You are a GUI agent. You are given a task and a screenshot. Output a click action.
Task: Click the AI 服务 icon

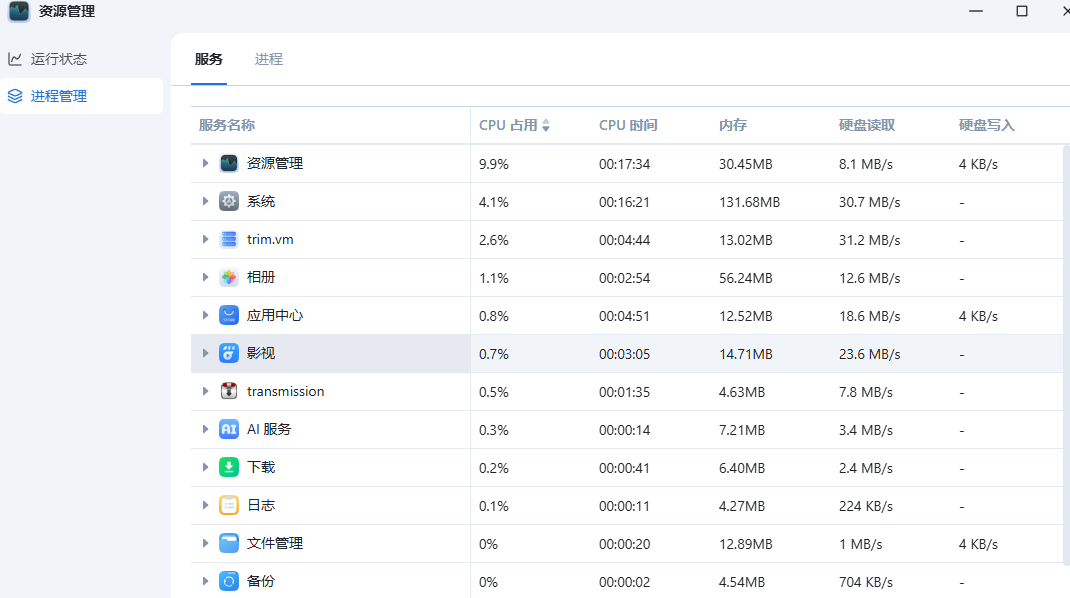[x=229, y=429]
